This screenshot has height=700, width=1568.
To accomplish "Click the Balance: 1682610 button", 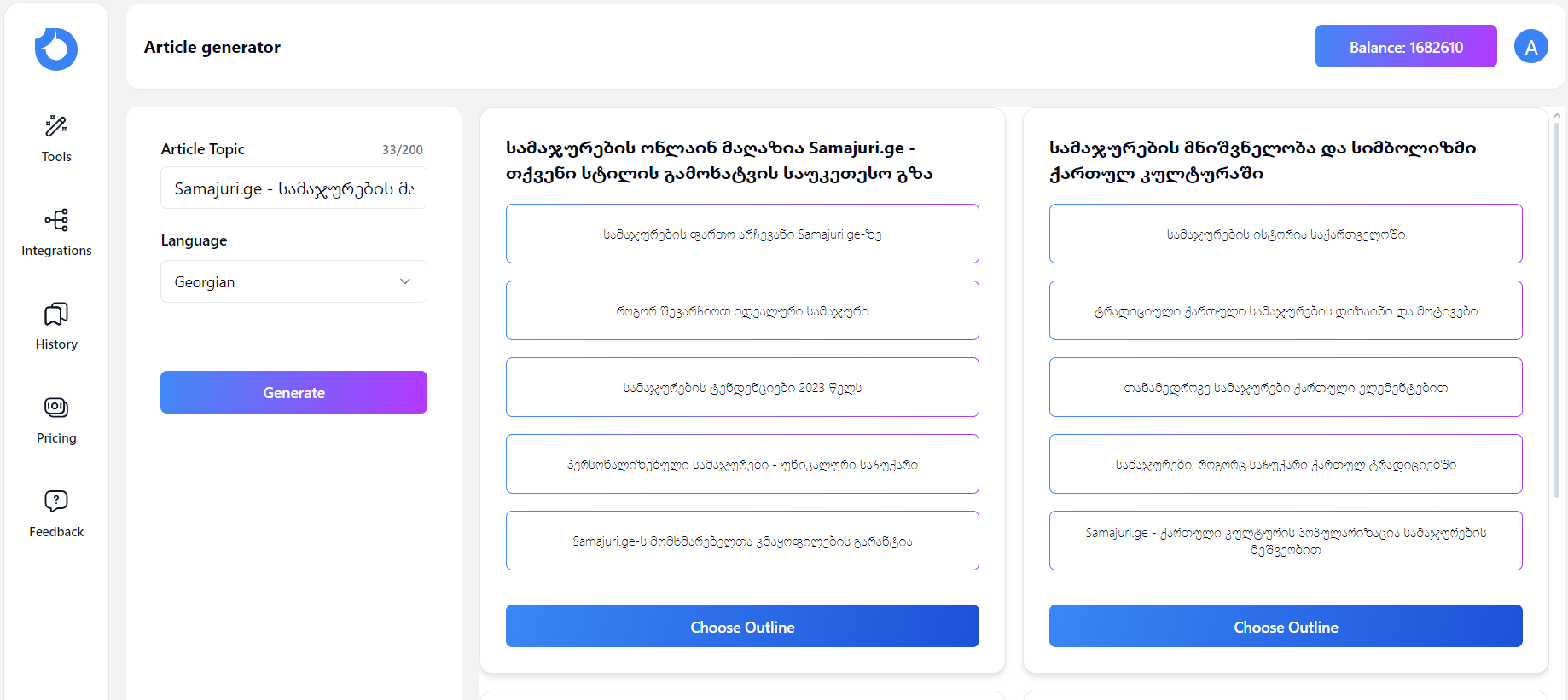I will pyautogui.click(x=1406, y=46).
